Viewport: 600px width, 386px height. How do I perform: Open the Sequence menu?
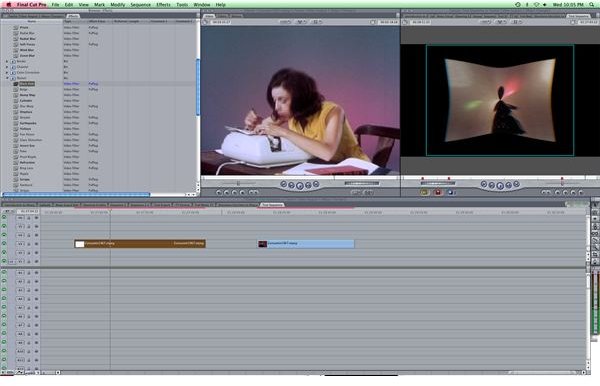point(140,5)
